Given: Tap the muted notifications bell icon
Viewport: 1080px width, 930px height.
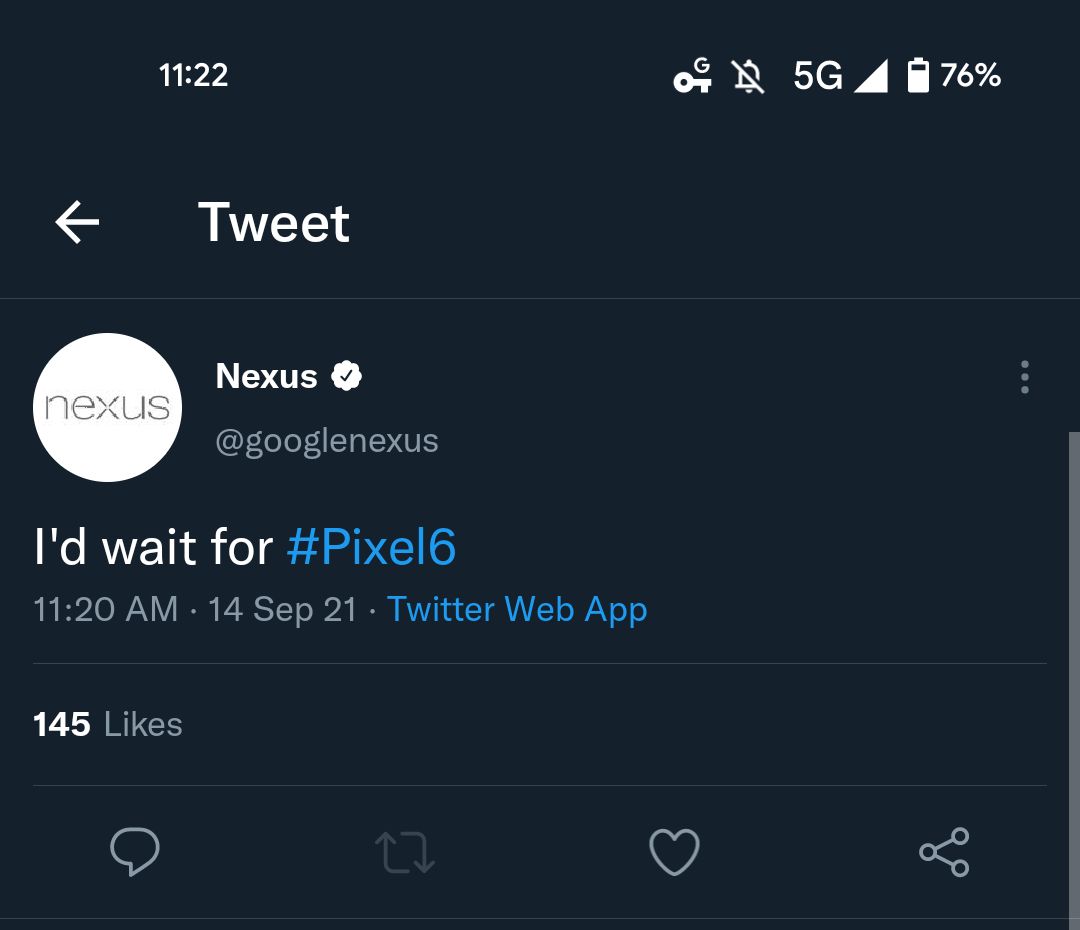Looking at the screenshot, I should point(748,76).
